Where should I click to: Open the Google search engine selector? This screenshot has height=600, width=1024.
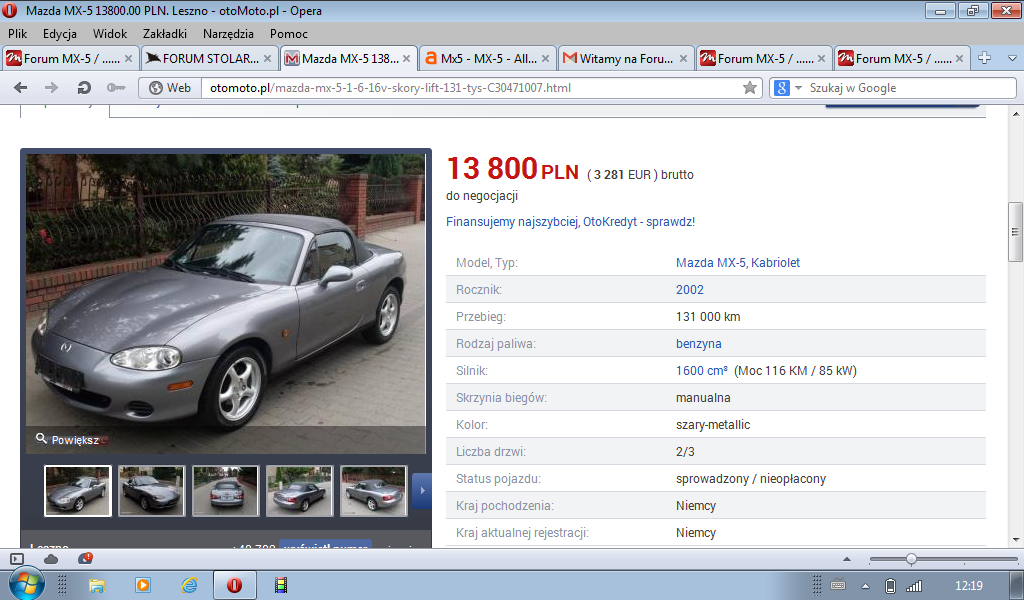[x=787, y=87]
